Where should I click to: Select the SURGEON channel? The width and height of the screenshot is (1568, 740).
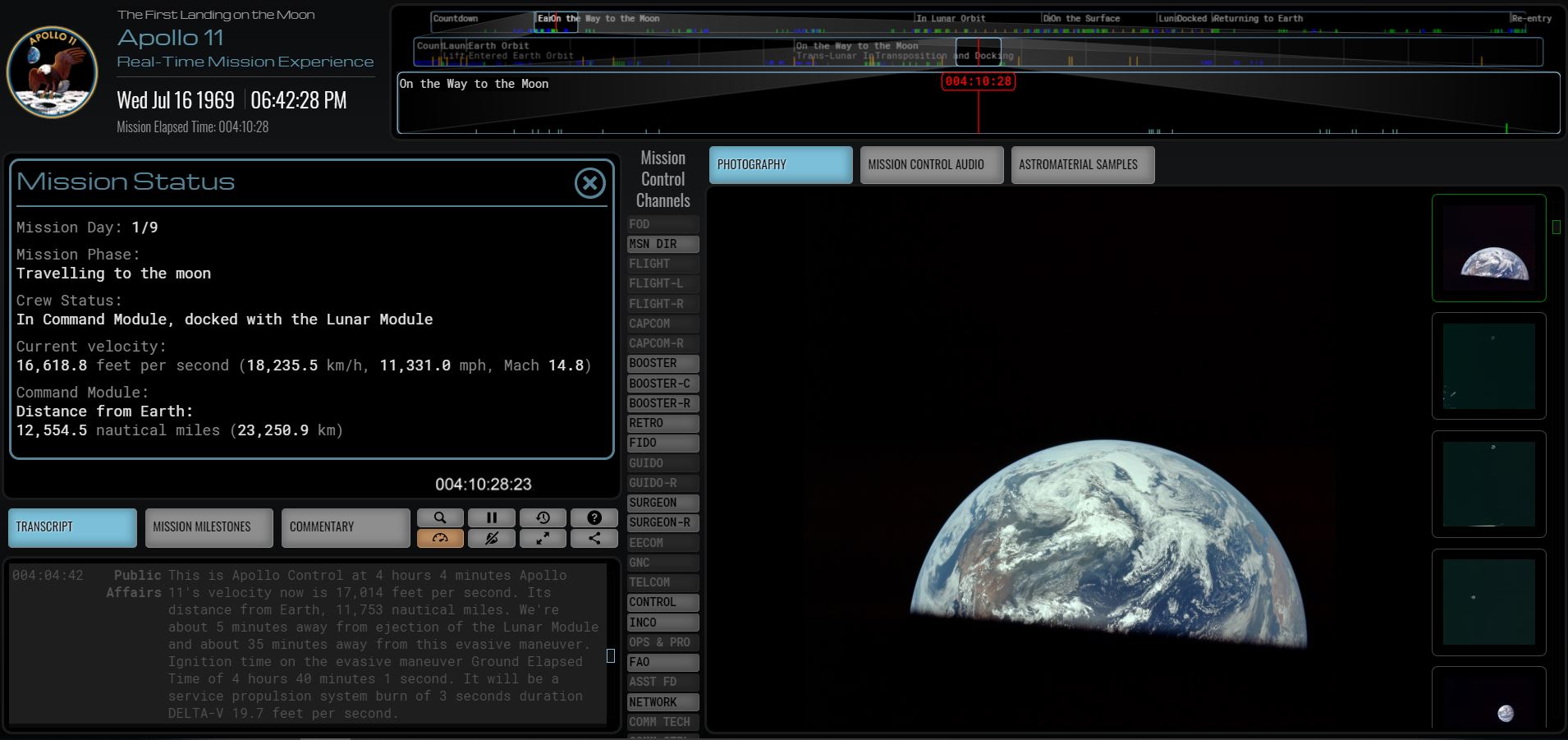point(663,503)
